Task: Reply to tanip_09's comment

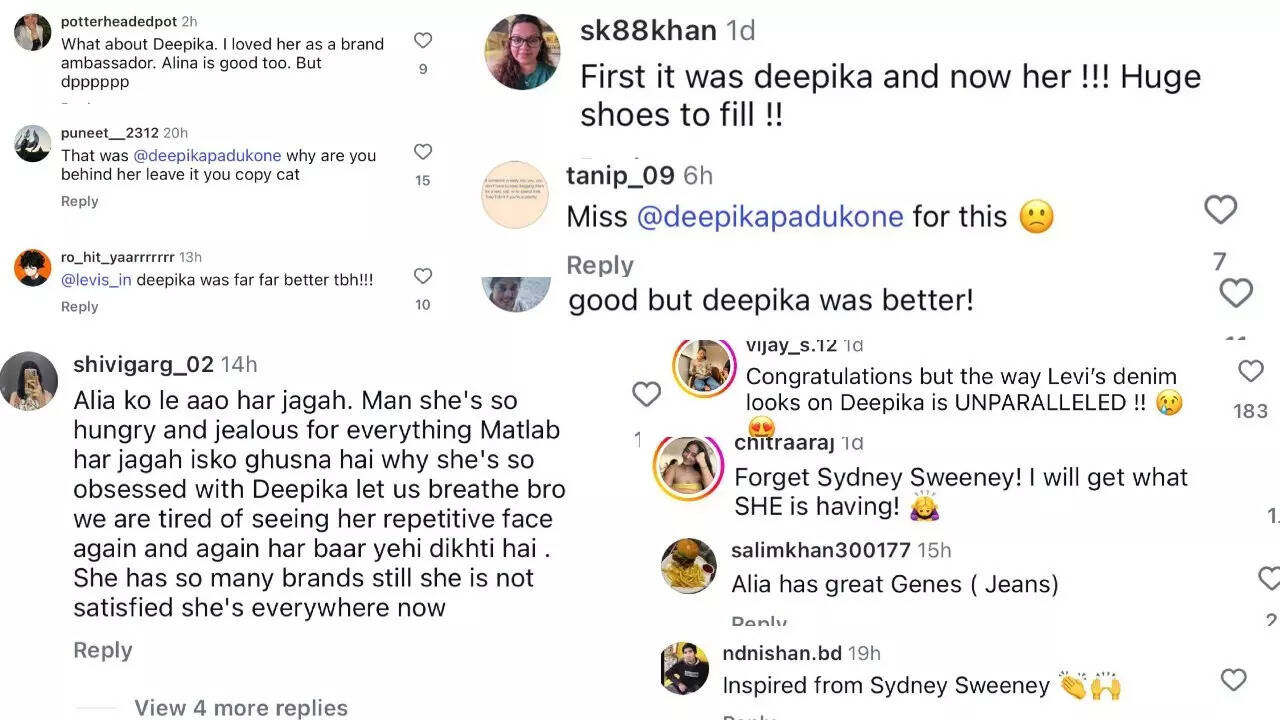Action: pyautogui.click(x=600, y=265)
